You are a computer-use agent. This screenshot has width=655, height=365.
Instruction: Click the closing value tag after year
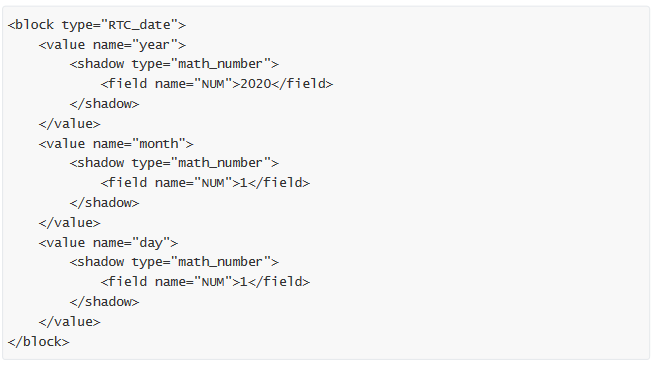[x=69, y=124]
